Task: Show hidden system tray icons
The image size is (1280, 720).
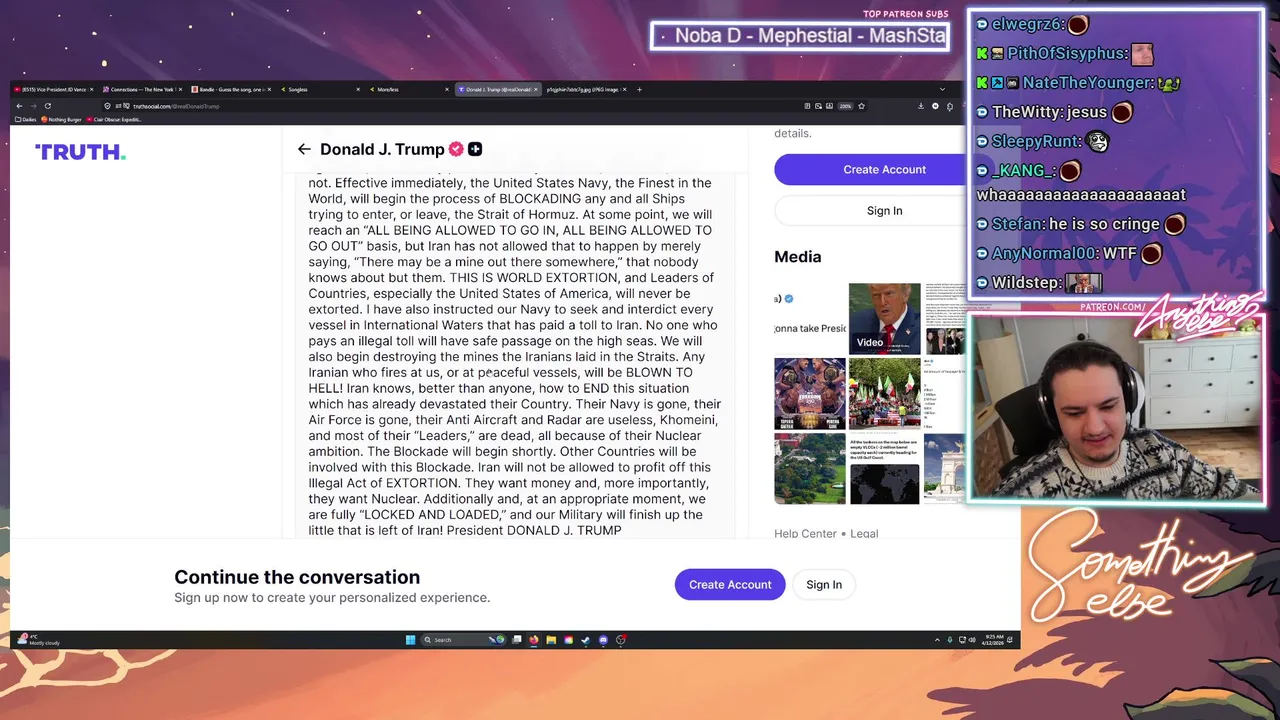Action: click(x=937, y=640)
